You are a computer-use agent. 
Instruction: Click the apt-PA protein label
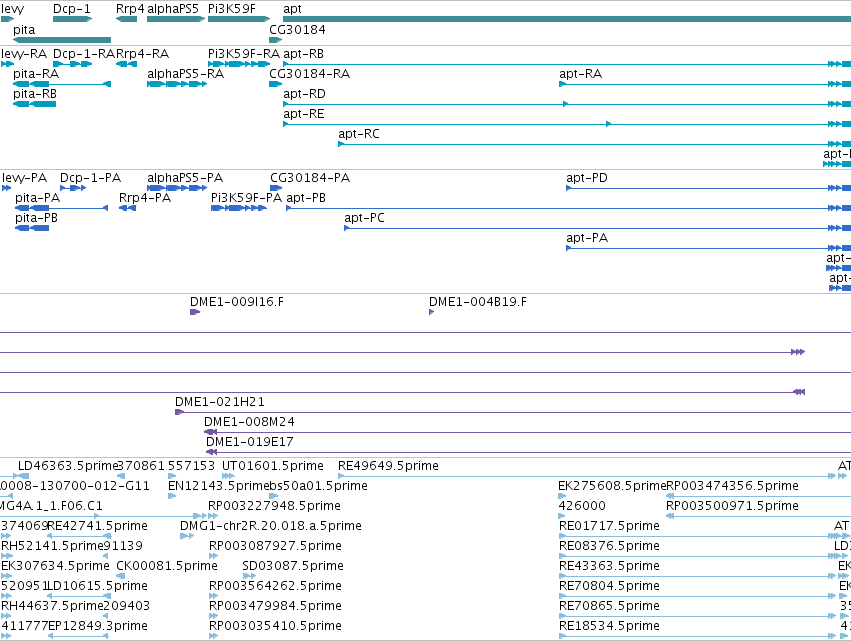(587, 238)
